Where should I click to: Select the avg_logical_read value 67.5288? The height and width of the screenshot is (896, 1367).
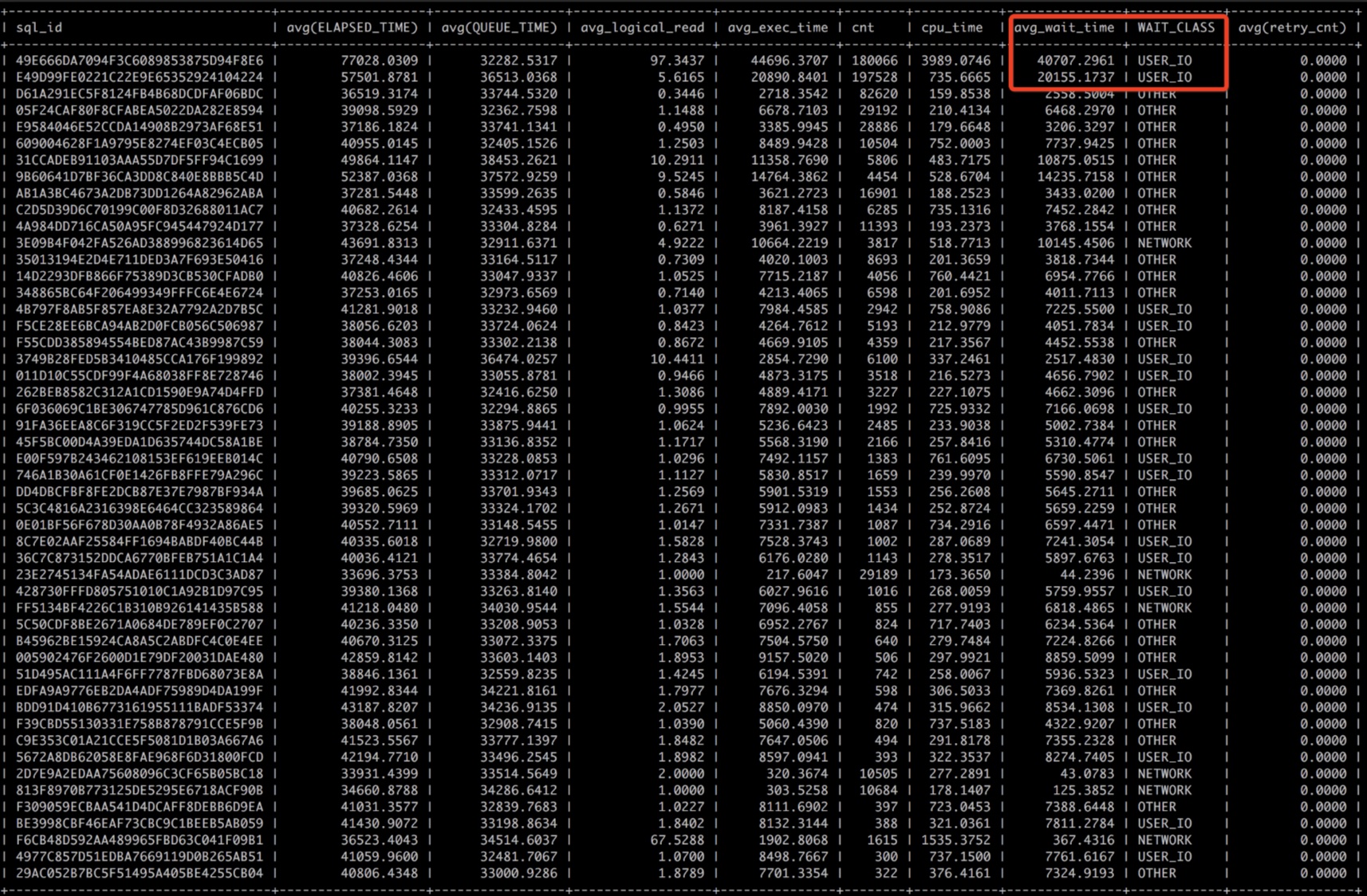677,840
